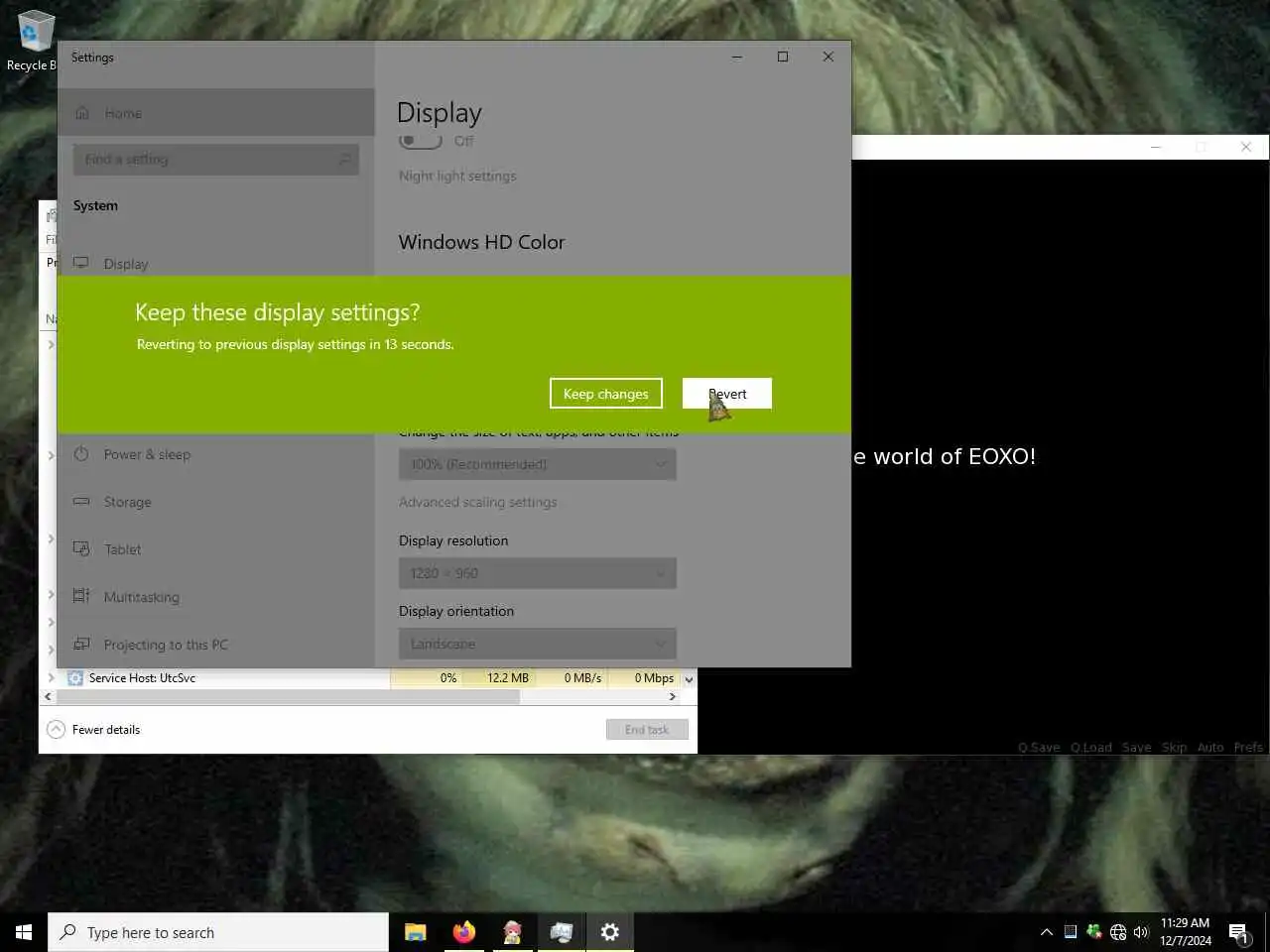This screenshot has width=1270, height=952.
Task: Click the Display monitor icon in sidebar
Action: coord(81,264)
